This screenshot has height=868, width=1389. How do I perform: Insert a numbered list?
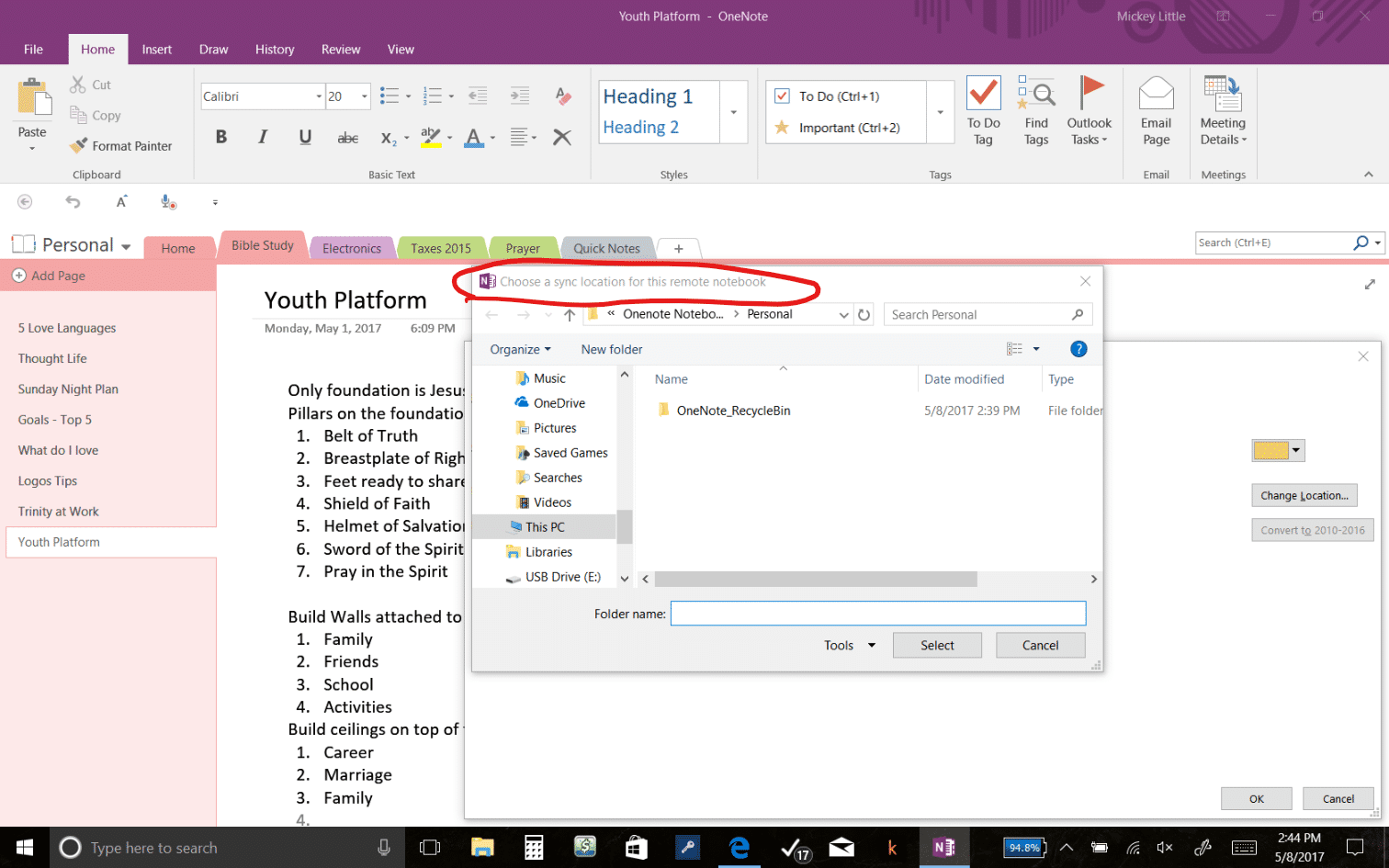(x=433, y=96)
